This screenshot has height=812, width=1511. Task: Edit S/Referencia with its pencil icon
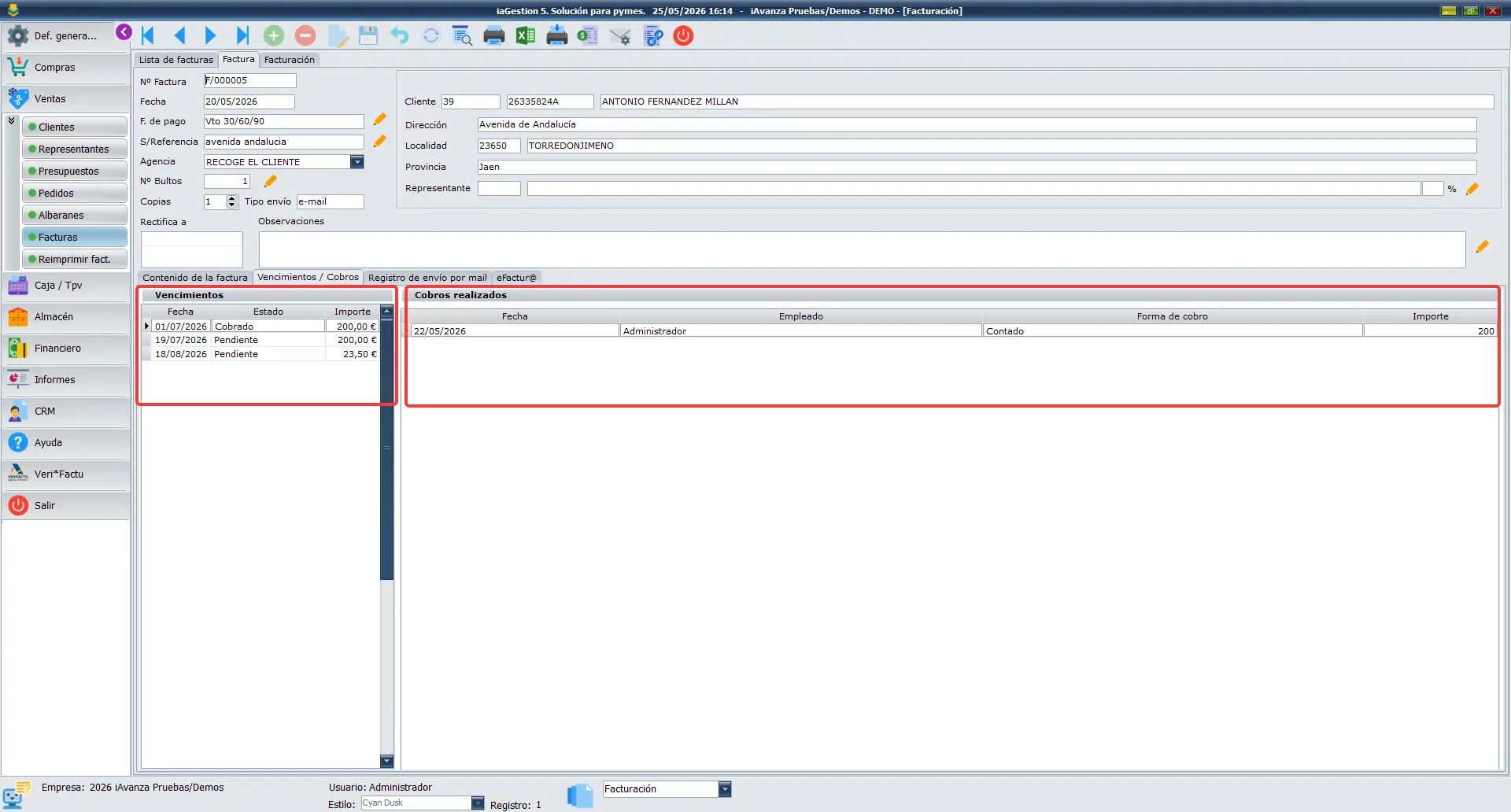pyautogui.click(x=380, y=141)
